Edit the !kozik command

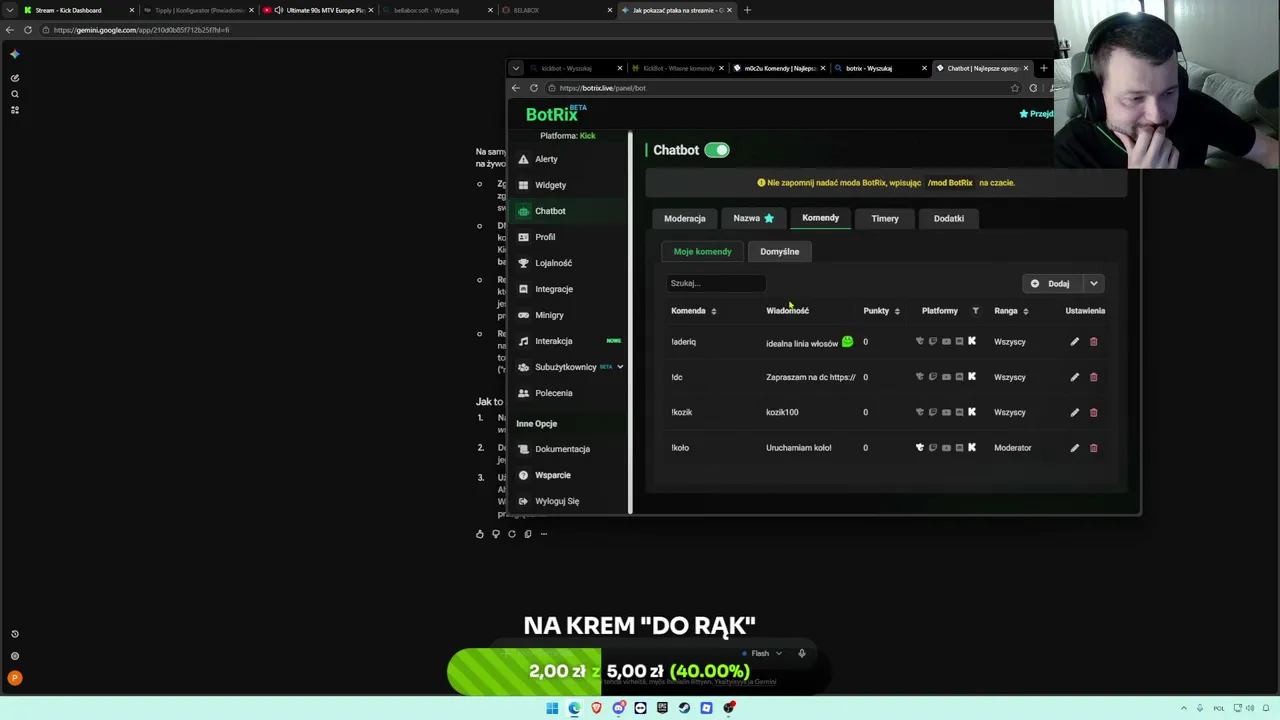[x=1075, y=412]
